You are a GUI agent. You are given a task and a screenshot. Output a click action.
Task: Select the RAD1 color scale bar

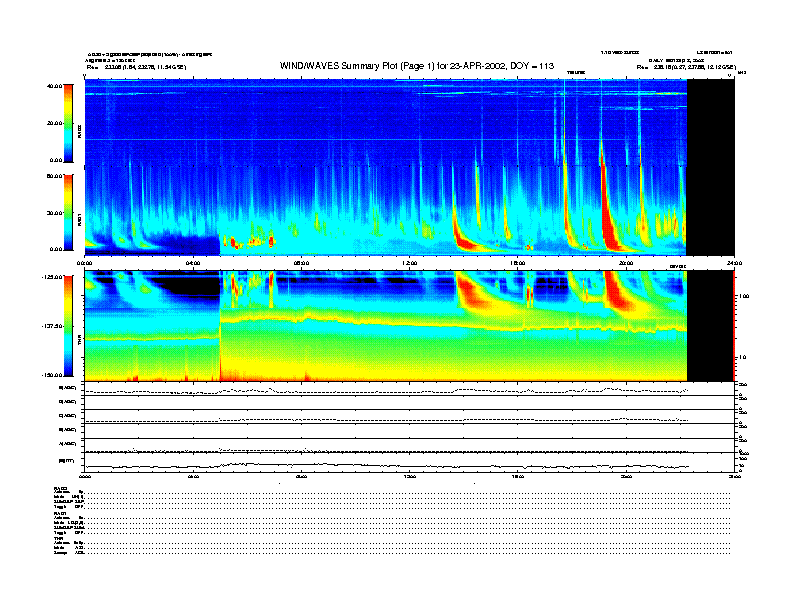(68, 212)
